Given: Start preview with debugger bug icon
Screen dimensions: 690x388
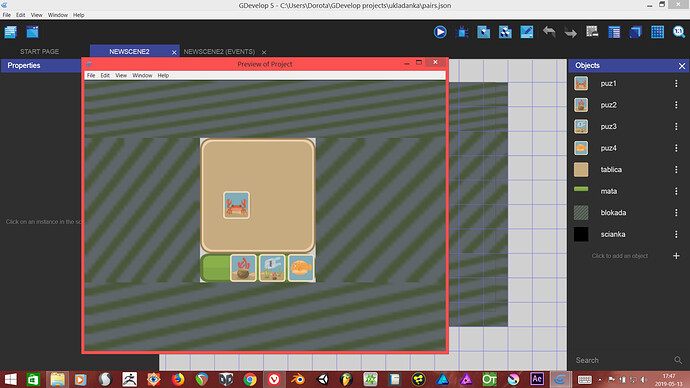Looking at the screenshot, I should click(462, 32).
